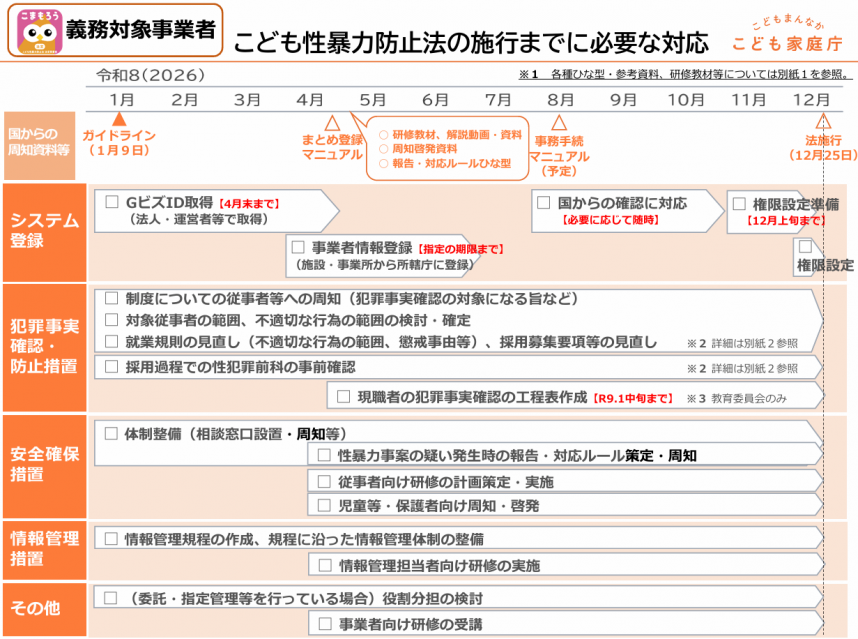858x639 pixels.
Task: Check 情報管理規程の作成 checkbox
Action: tap(111, 539)
